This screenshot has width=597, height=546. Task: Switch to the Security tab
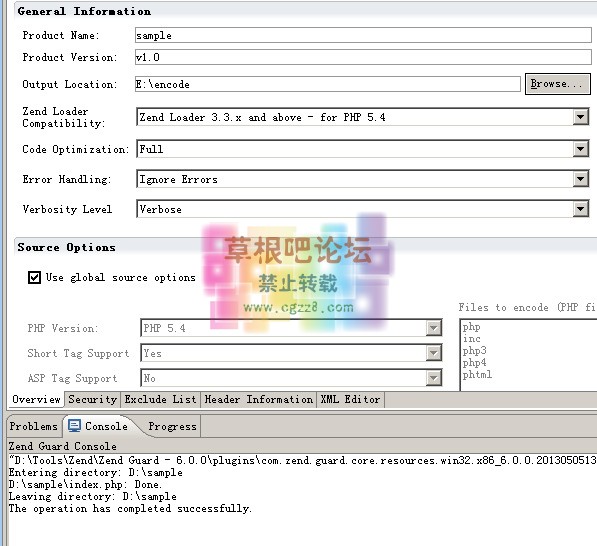93,399
